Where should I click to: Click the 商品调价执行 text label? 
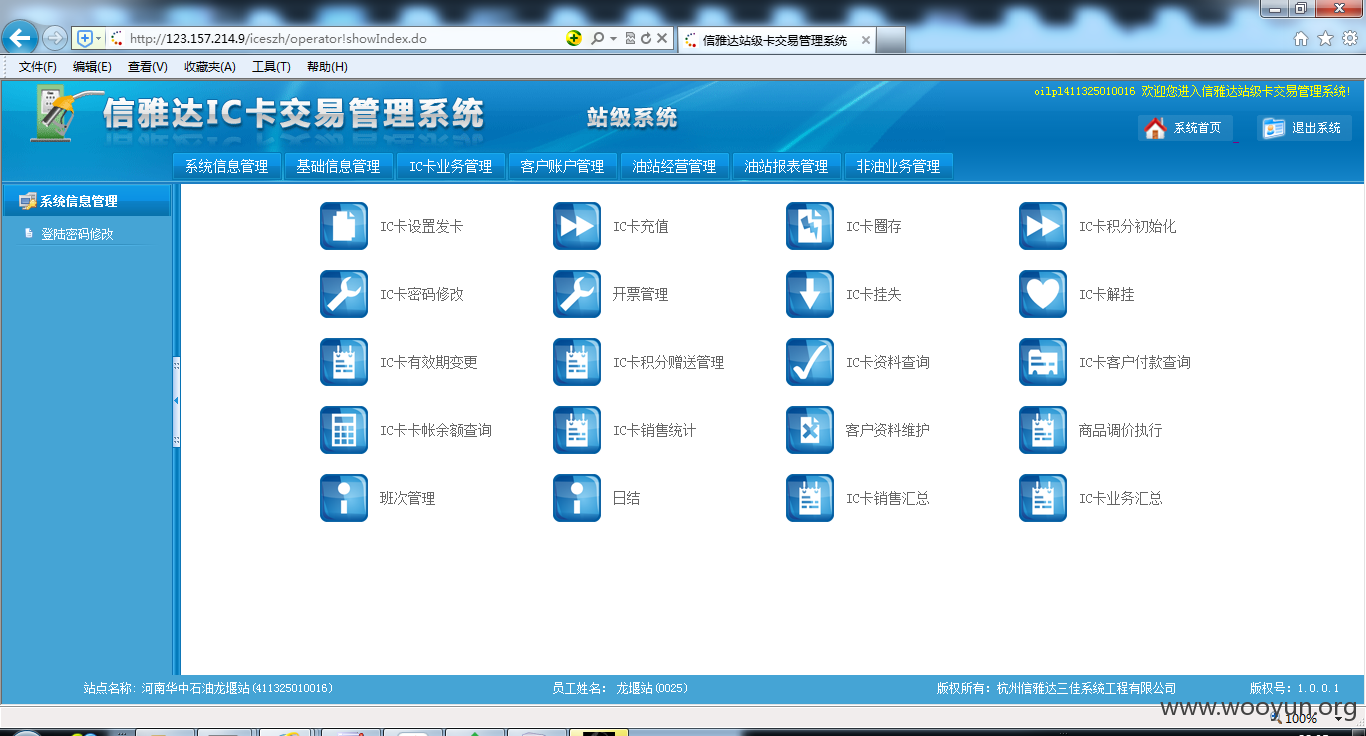click(x=1121, y=430)
